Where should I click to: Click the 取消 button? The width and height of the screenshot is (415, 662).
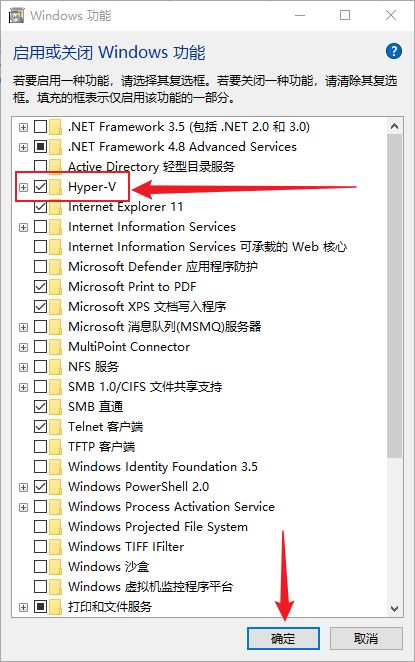(x=366, y=638)
